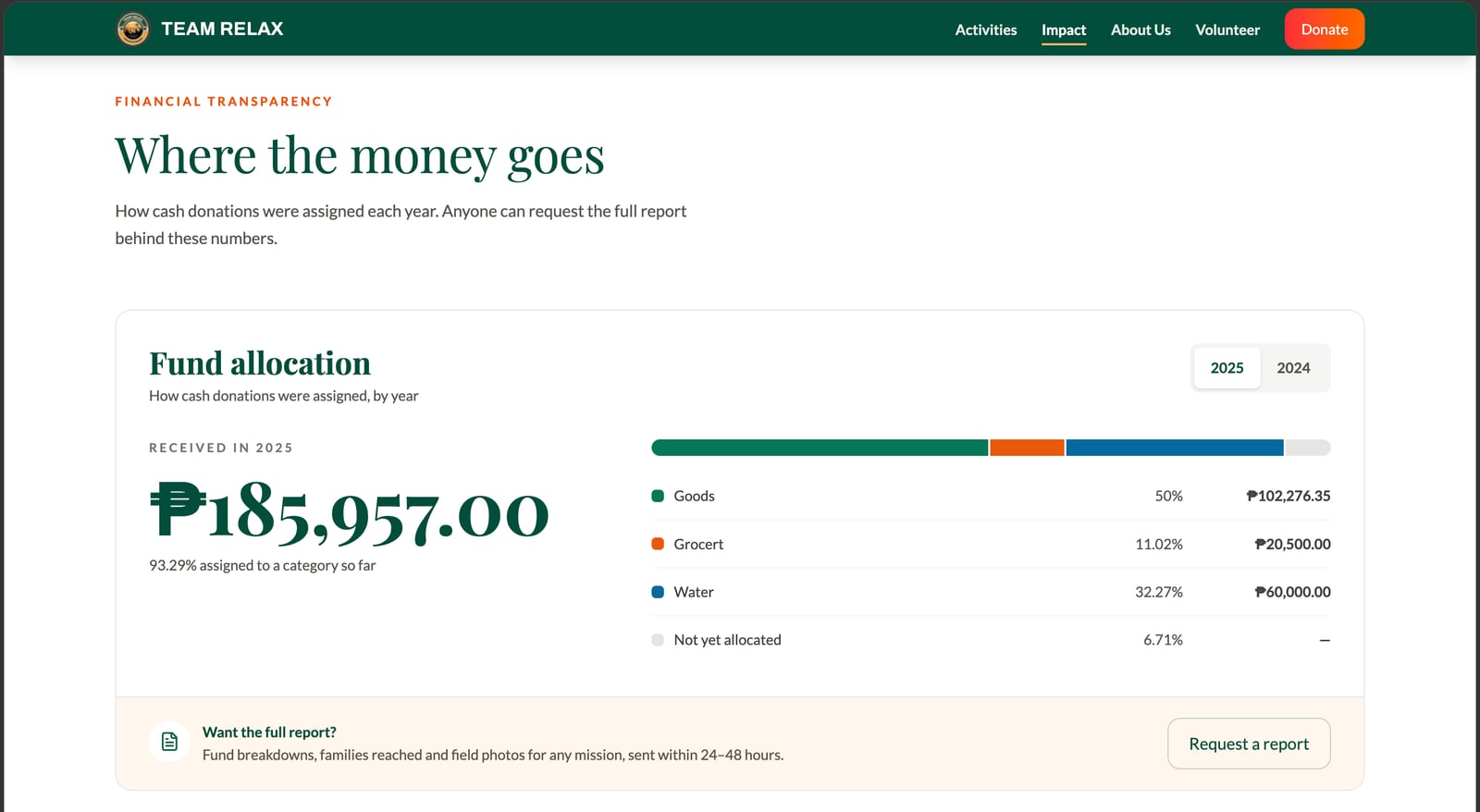
Task: Click the 'How cash donations were assigned, by year' subtitle
Action: tap(284, 396)
